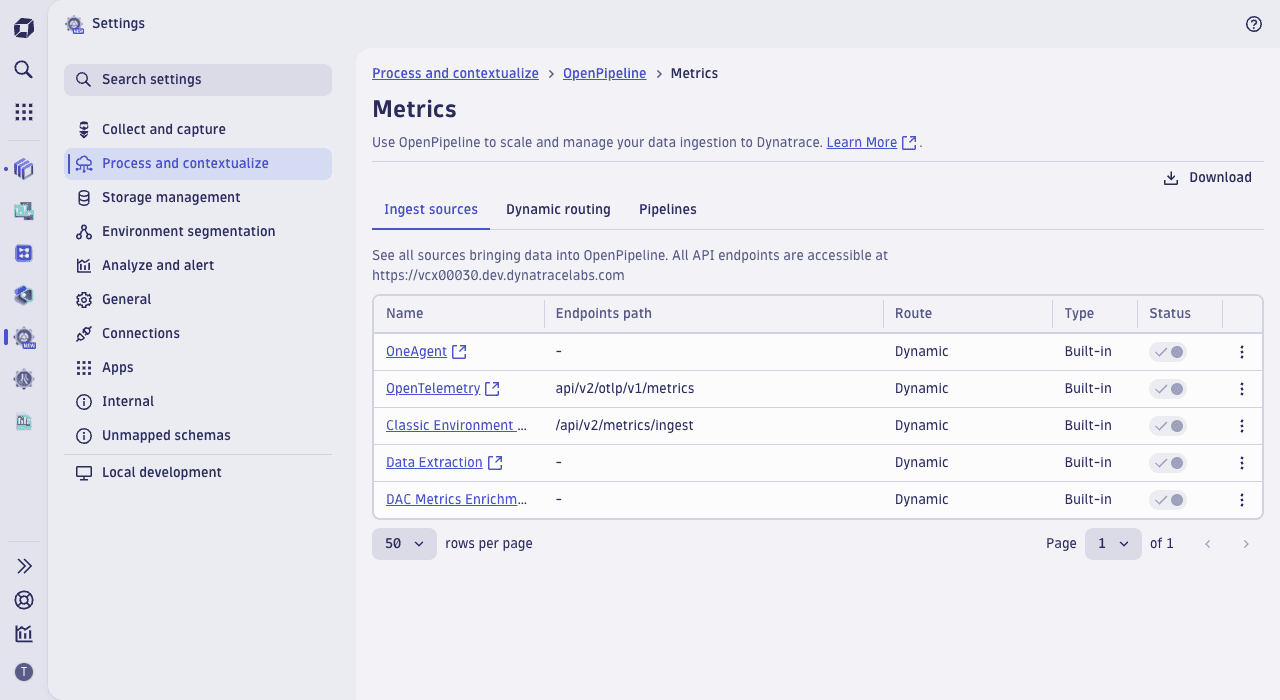Open Storage management settings
Viewport: 1280px width, 700px height.
click(x=198, y=197)
